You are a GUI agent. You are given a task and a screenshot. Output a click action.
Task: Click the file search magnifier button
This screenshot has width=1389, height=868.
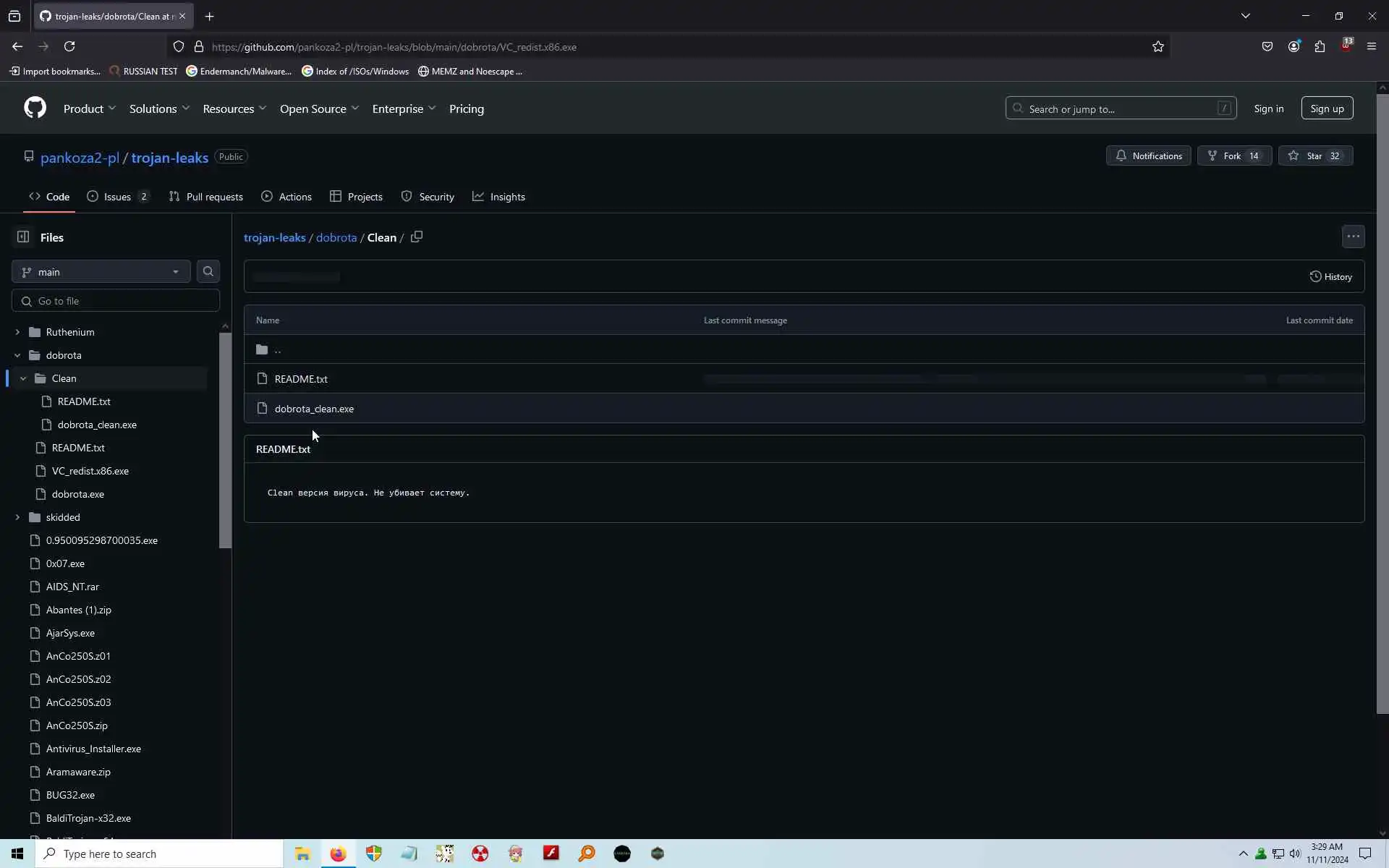click(x=208, y=272)
